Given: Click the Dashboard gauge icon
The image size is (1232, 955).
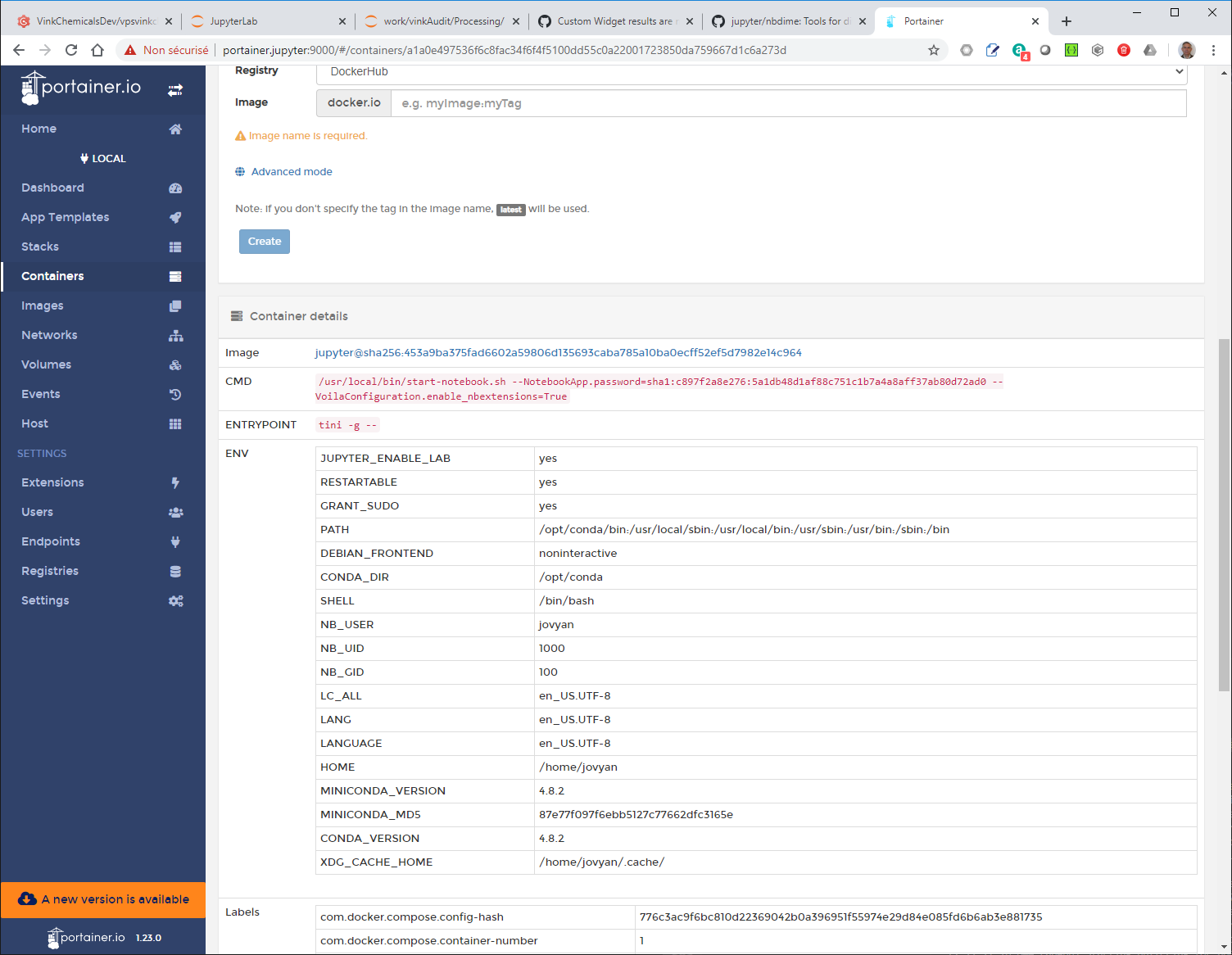Looking at the screenshot, I should click(175, 188).
